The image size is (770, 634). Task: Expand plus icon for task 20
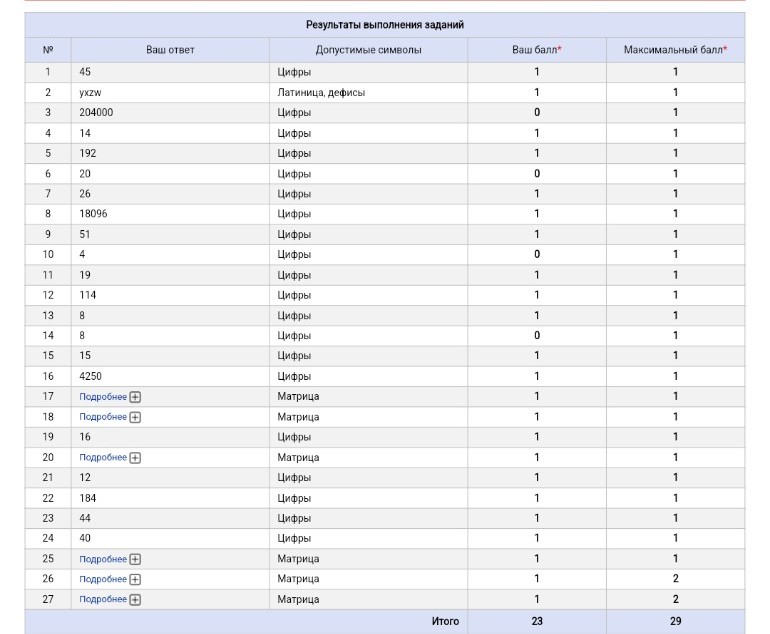(135, 458)
